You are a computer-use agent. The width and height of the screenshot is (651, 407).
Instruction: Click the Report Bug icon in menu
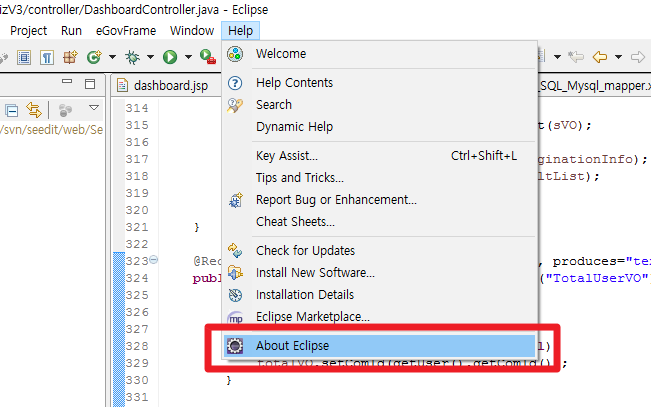pyautogui.click(x=235, y=200)
